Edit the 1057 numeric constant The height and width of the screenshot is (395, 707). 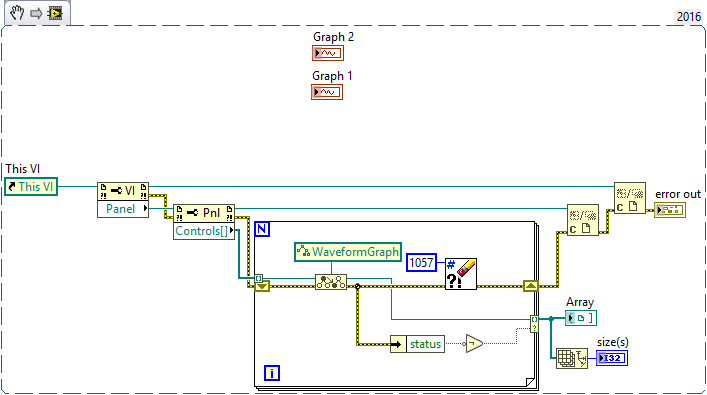(422, 262)
